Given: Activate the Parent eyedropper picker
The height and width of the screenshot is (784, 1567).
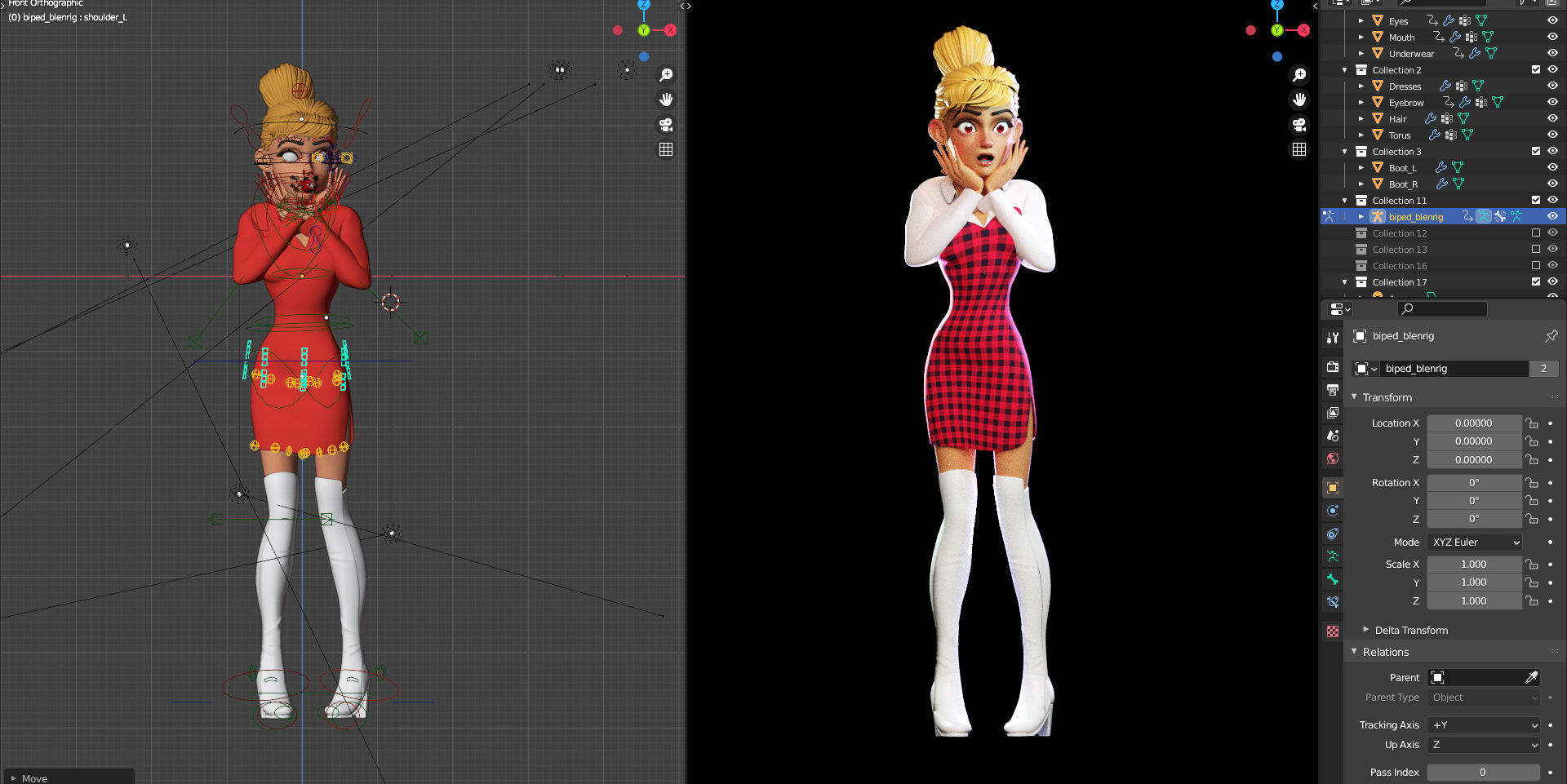Looking at the screenshot, I should coord(1532,677).
